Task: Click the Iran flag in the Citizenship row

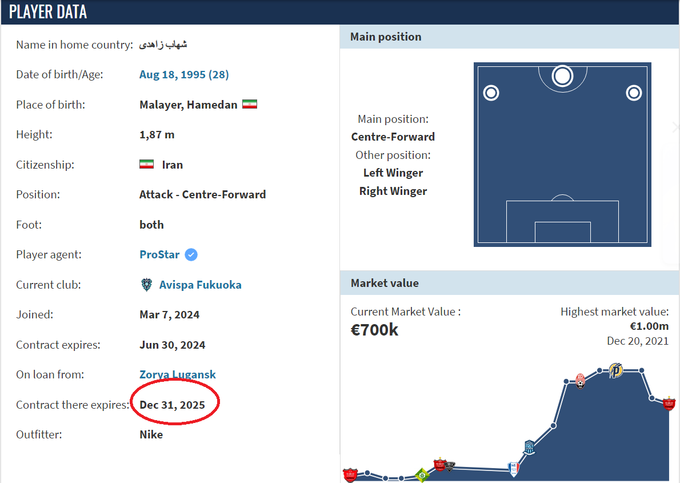Action: [146, 165]
